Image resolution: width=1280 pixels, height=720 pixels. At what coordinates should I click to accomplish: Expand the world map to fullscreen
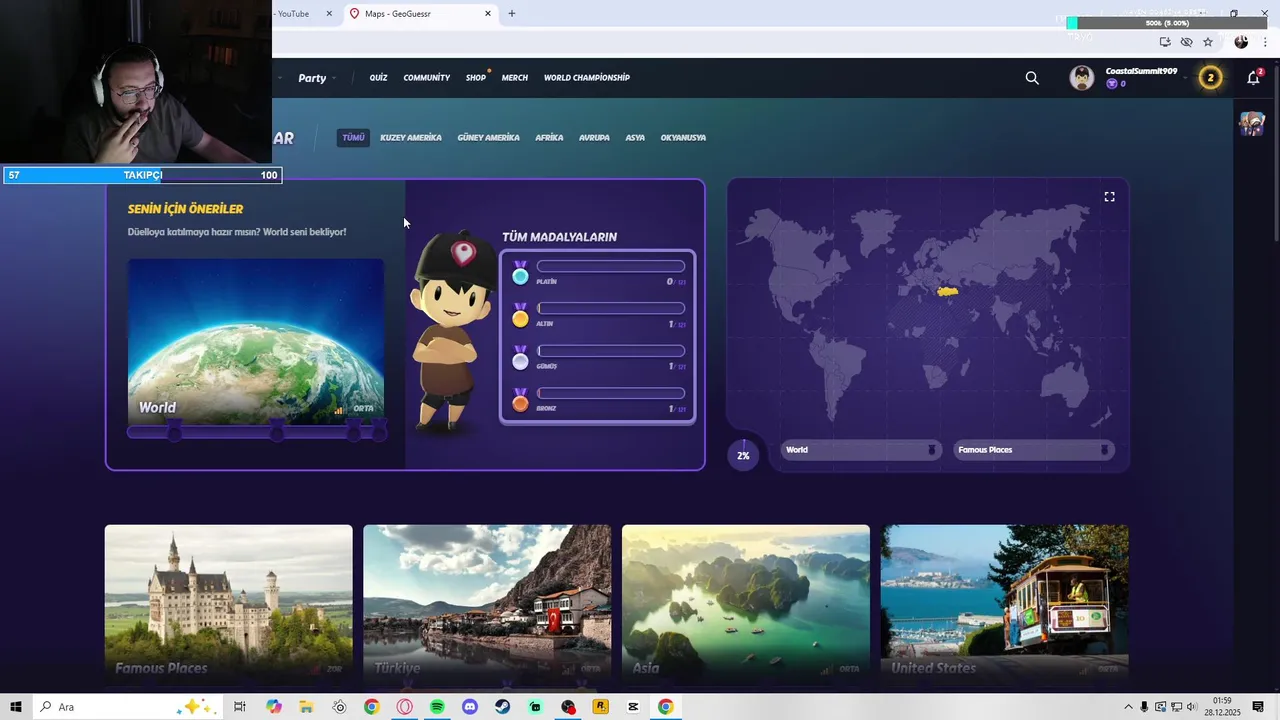click(x=1109, y=197)
